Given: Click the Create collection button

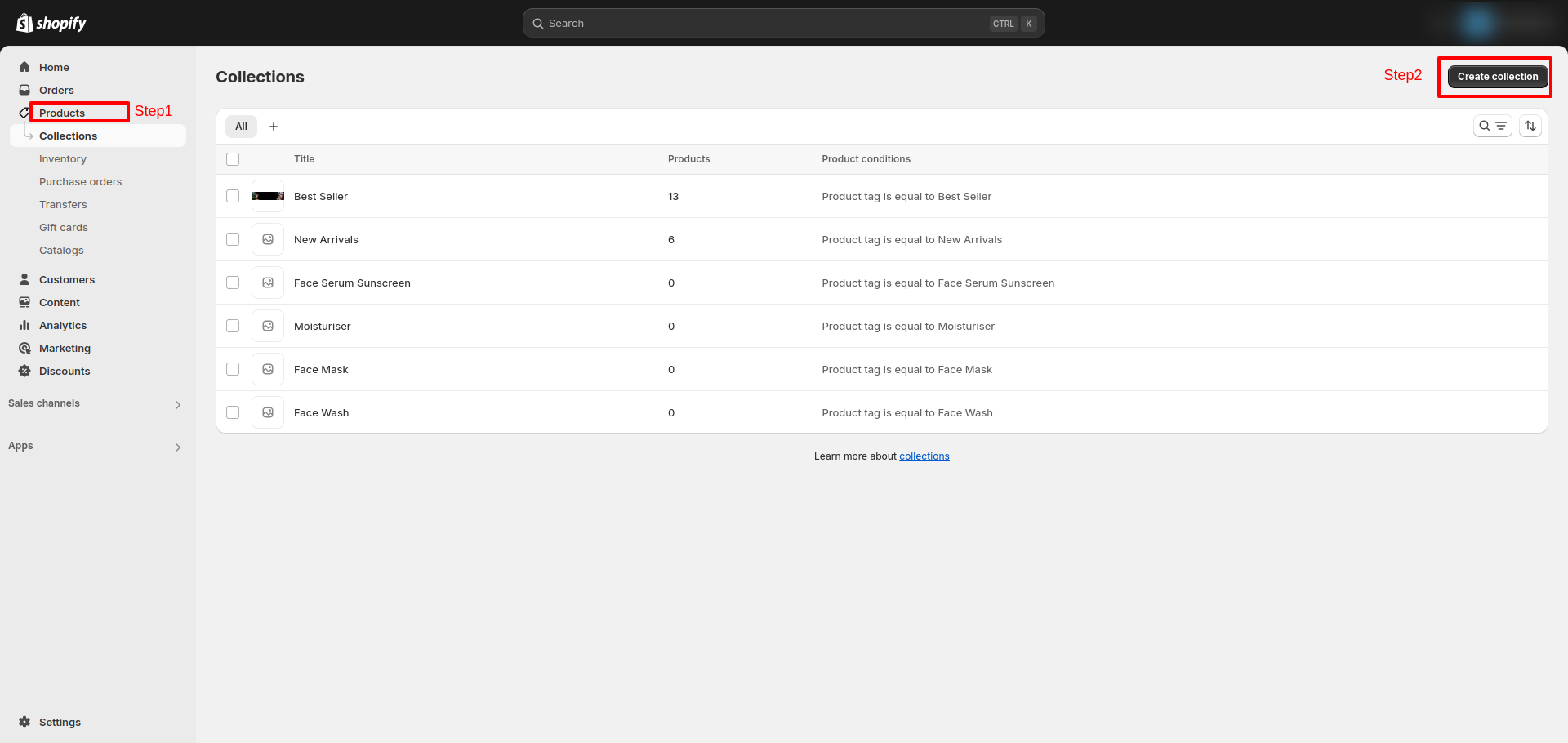Looking at the screenshot, I should pos(1498,76).
